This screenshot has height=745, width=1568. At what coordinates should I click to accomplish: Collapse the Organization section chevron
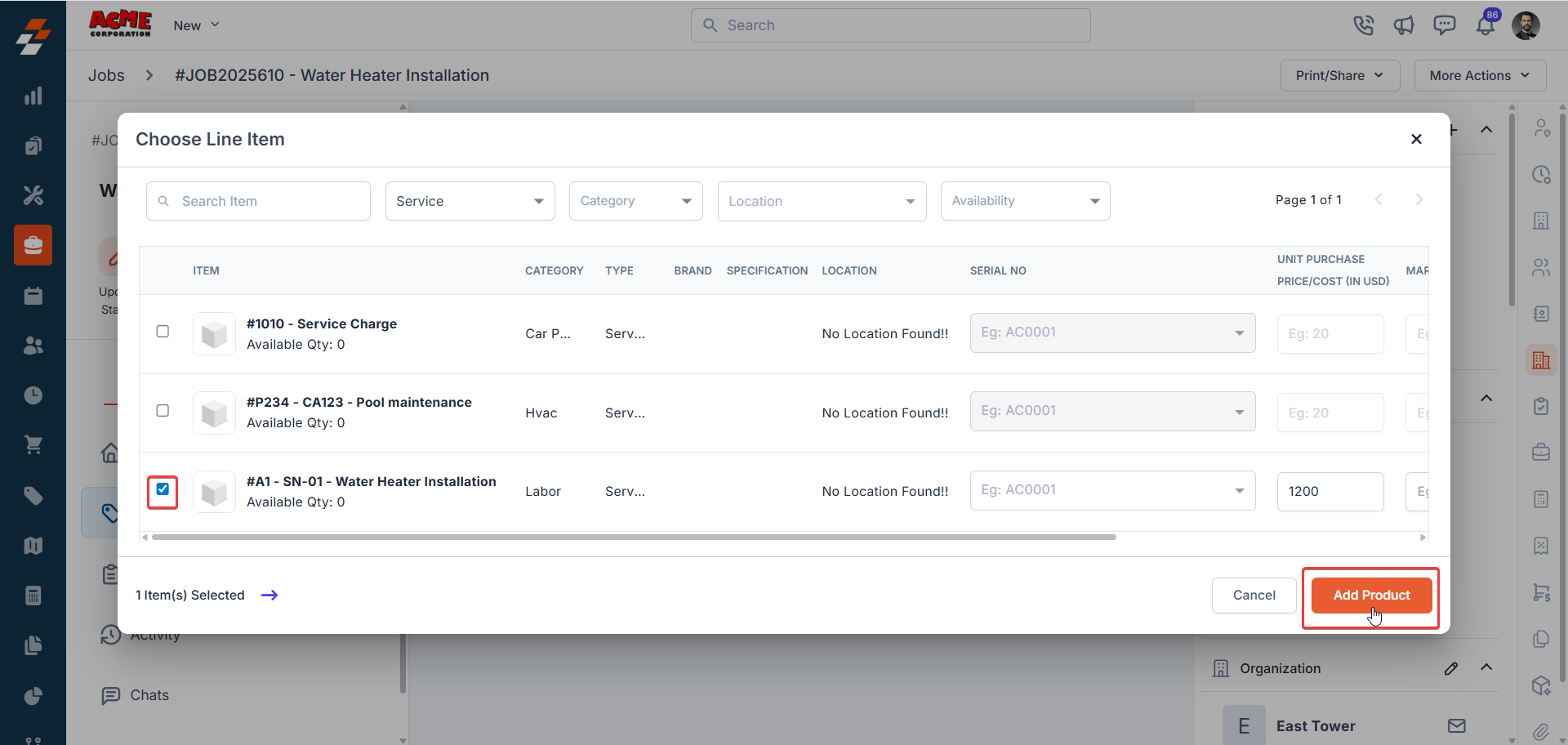coord(1486,667)
